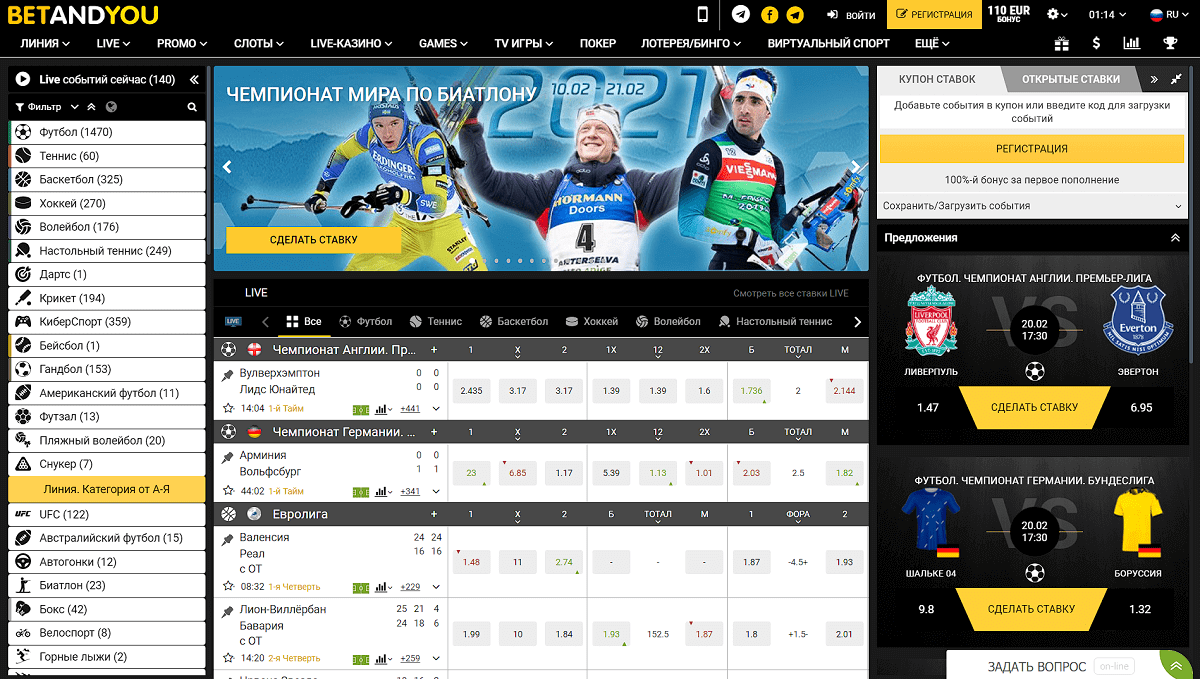Click the LIVE monitor icon in filter bar
This screenshot has height=679, width=1200.
[x=234, y=322]
